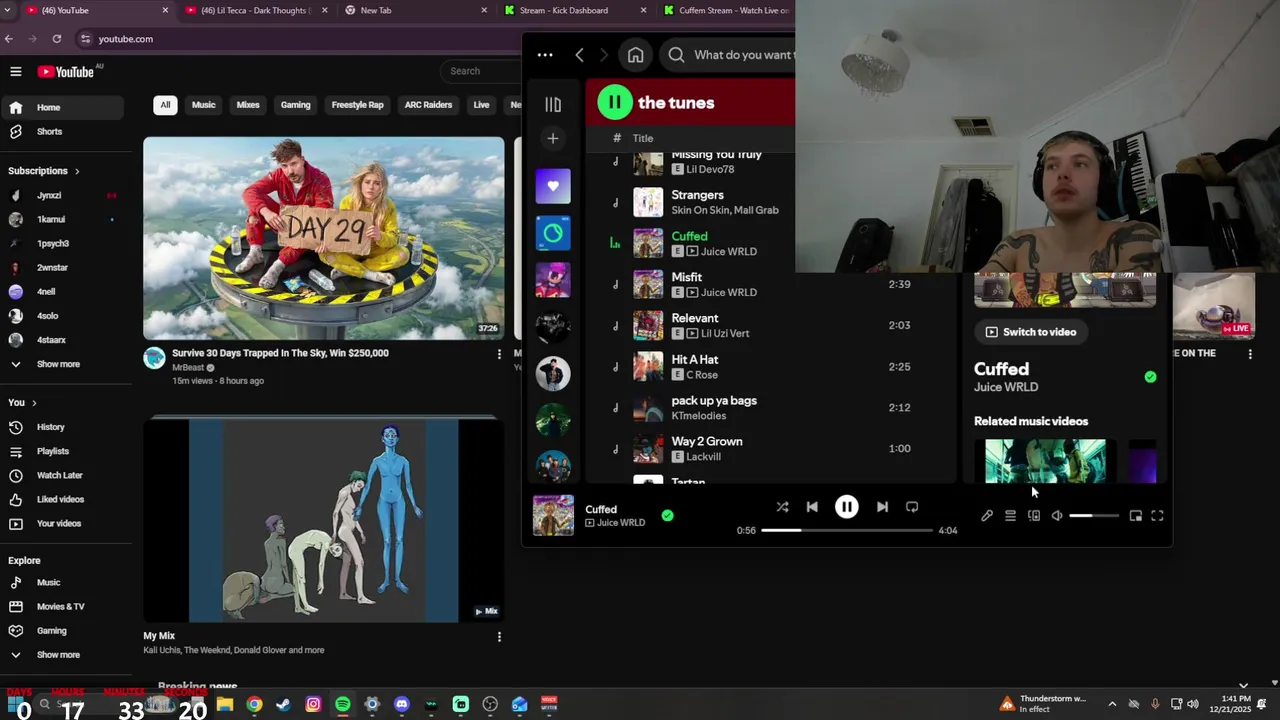Open Movies & TV in Explore
The width and height of the screenshot is (1280, 720).
(x=62, y=606)
